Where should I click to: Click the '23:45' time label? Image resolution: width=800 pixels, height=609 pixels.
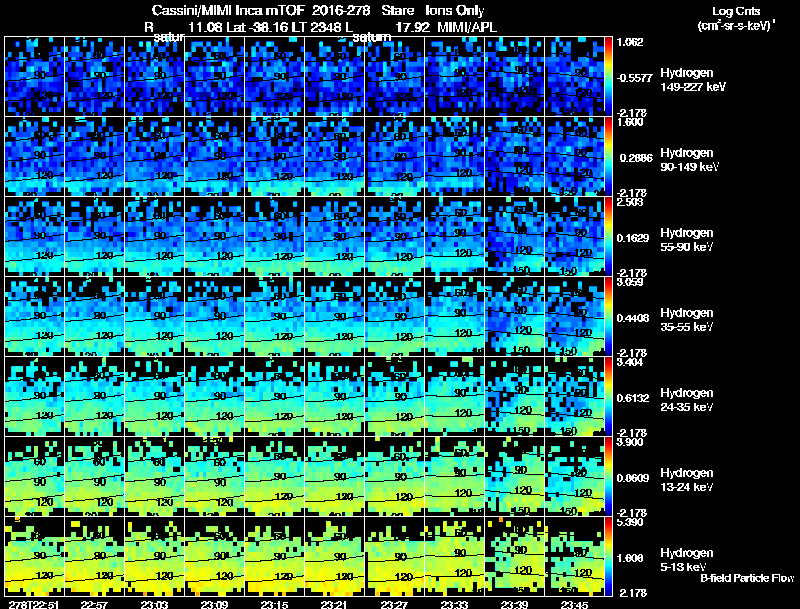(574, 604)
